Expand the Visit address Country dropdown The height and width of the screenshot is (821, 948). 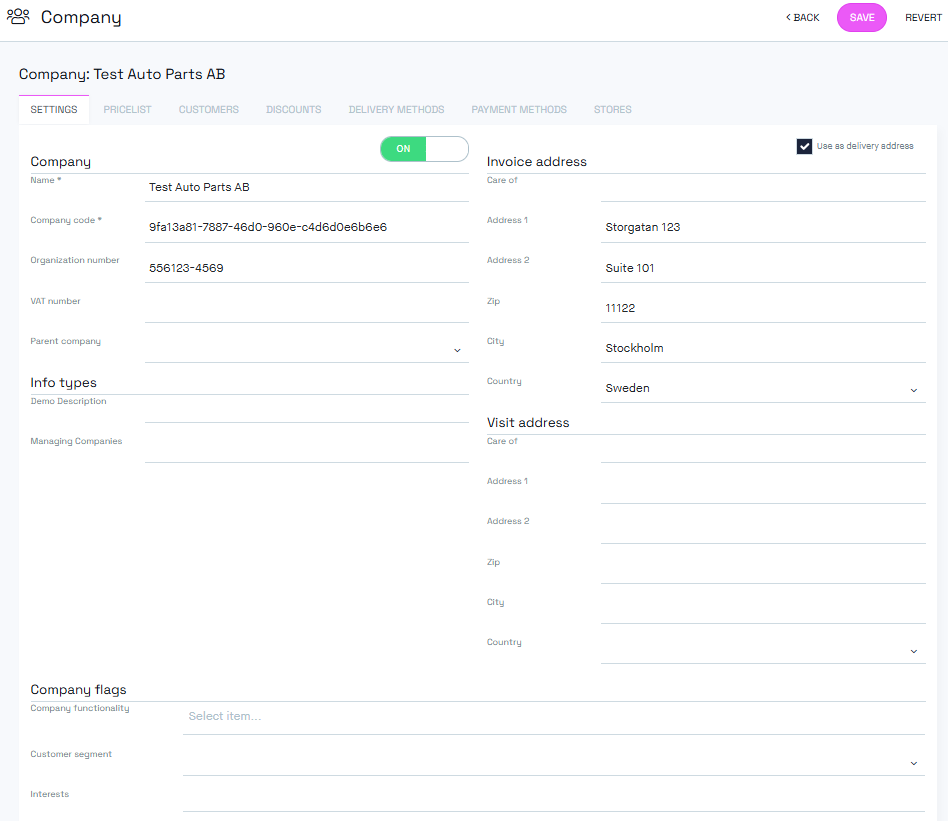pos(913,650)
